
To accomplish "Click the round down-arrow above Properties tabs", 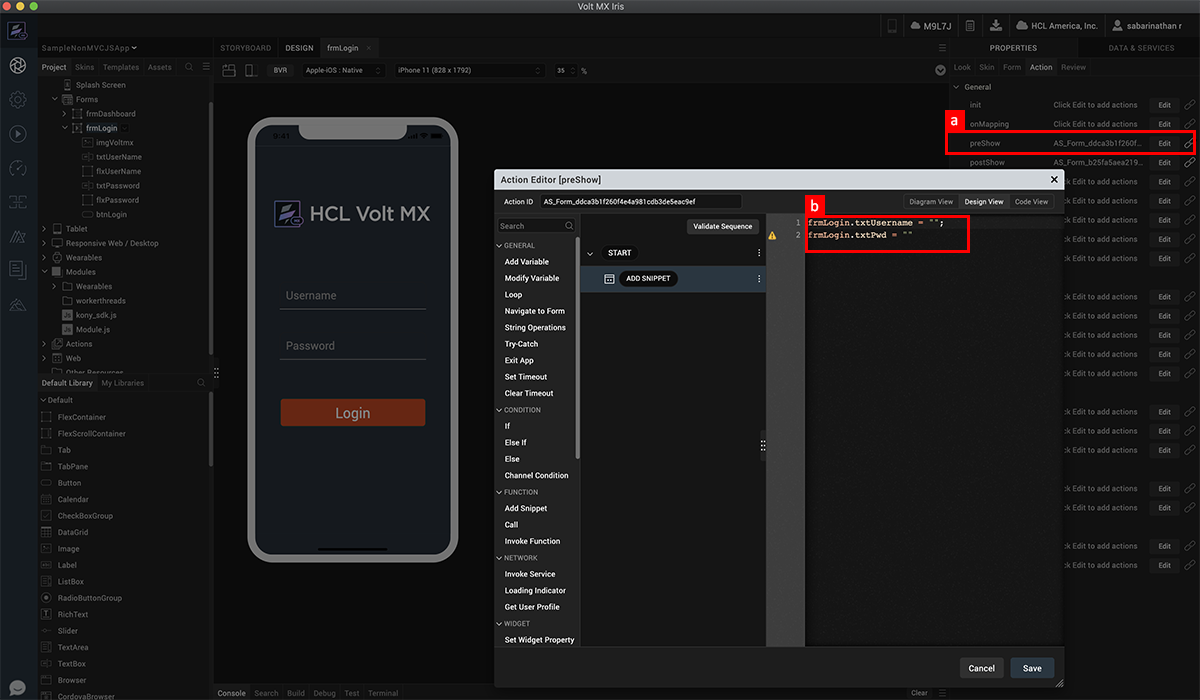I will (940, 70).
